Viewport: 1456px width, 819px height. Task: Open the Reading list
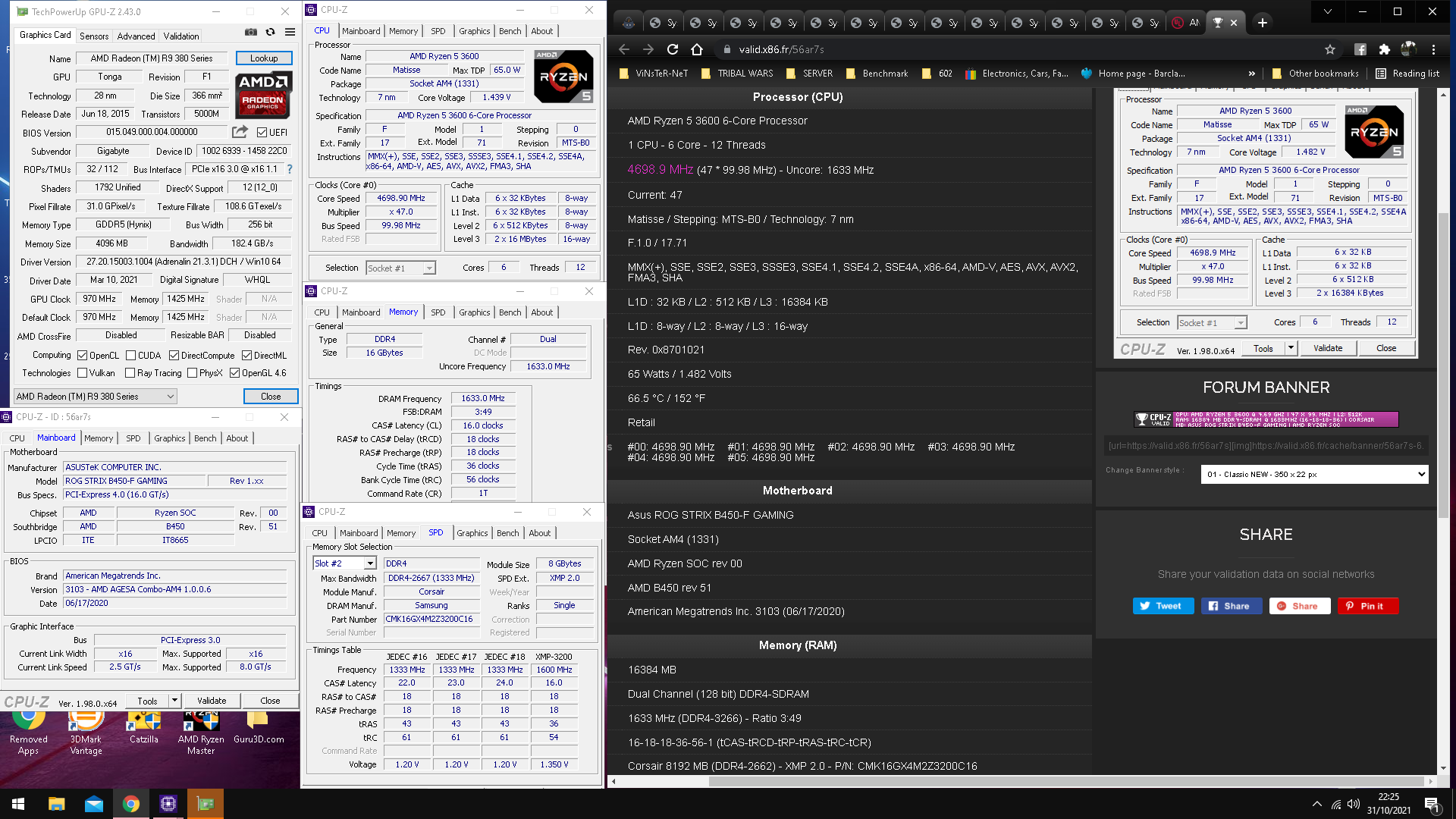1407,74
